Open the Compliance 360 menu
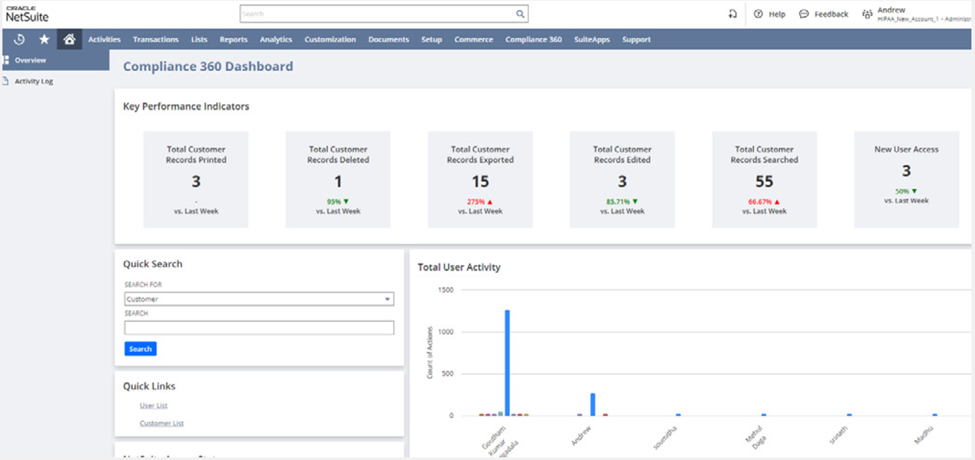Viewport: 975px width, 460px height. tap(533, 39)
